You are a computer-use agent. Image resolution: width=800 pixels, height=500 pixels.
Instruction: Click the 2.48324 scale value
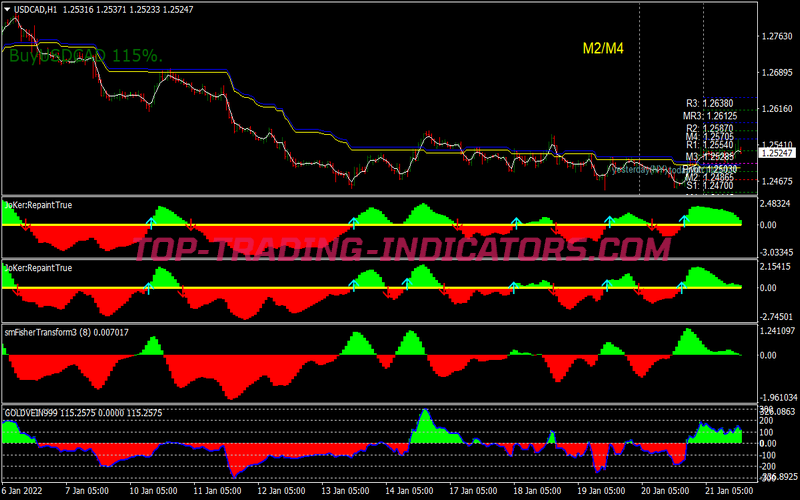coord(776,204)
